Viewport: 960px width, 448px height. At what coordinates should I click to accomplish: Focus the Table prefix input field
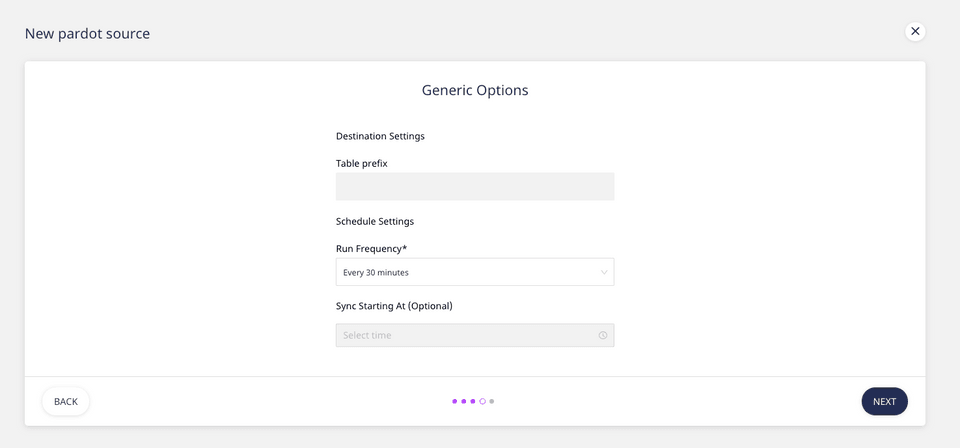(474, 187)
